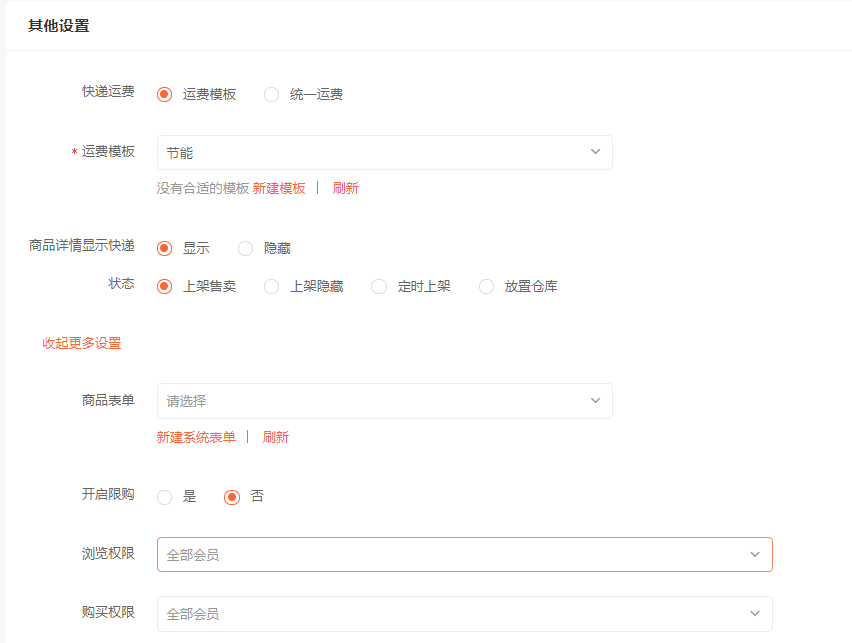Enable 开启限购 by selecting 是
The image size is (852, 643).
[165, 497]
